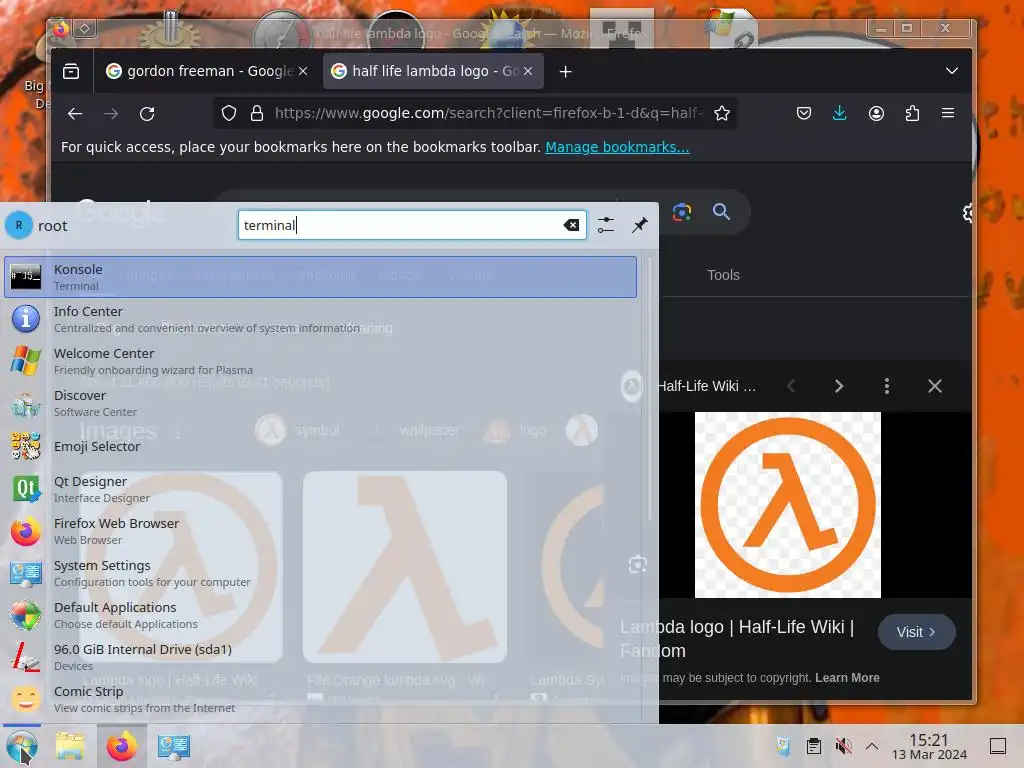Open a new Firefox tab
Viewport: 1024px width, 768px height.
click(566, 72)
